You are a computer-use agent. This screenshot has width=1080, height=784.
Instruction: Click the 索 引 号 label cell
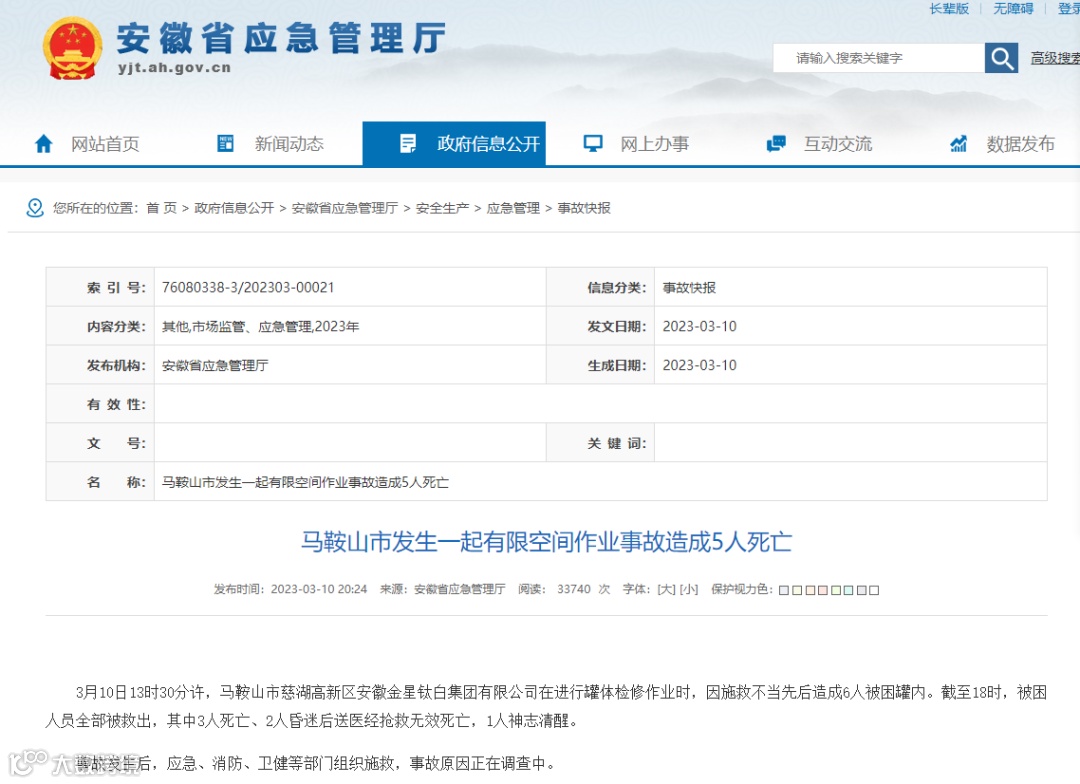tap(101, 287)
